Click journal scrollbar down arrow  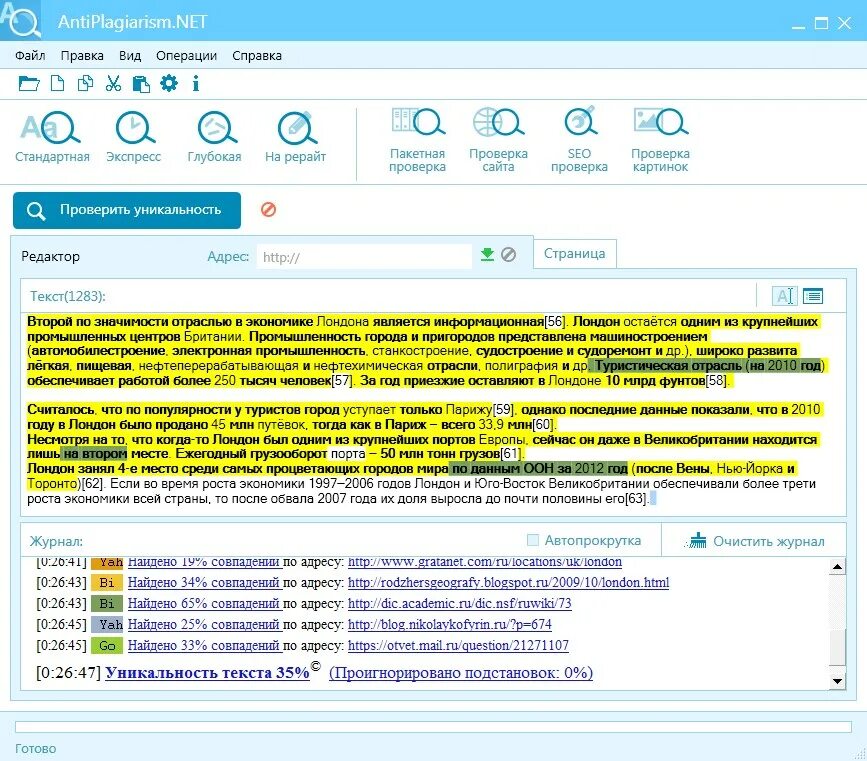point(837,681)
